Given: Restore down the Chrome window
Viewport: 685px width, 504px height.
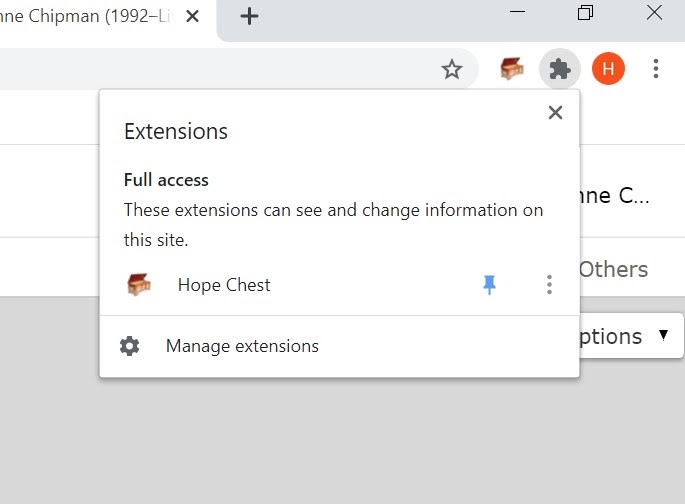Looking at the screenshot, I should click(x=585, y=12).
